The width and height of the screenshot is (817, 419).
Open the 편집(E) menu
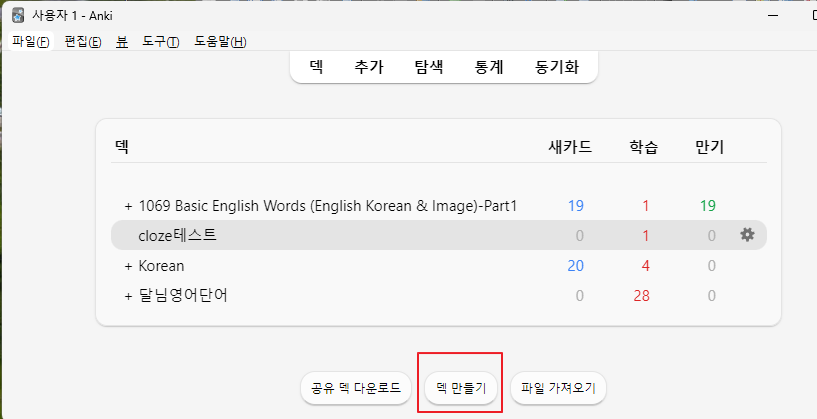83,42
